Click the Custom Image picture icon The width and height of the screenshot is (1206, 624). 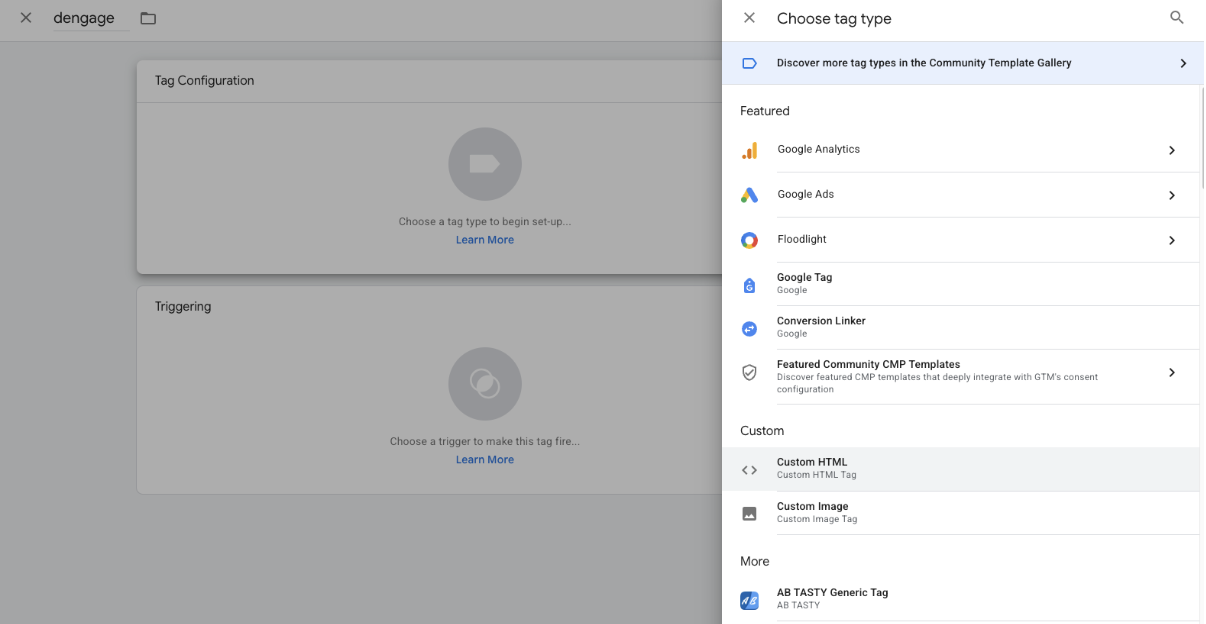pos(749,513)
